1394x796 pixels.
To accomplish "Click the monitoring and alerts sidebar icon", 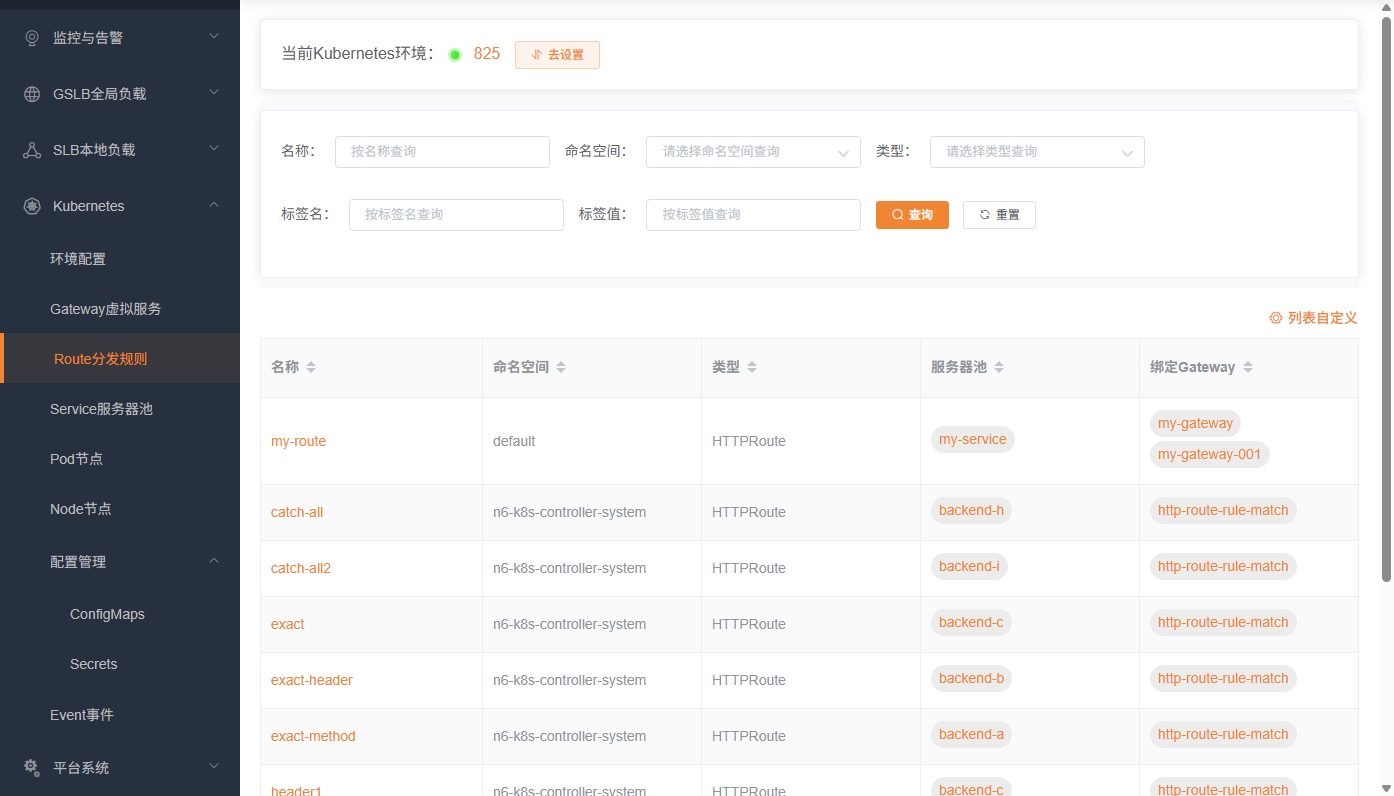I will click(32, 38).
